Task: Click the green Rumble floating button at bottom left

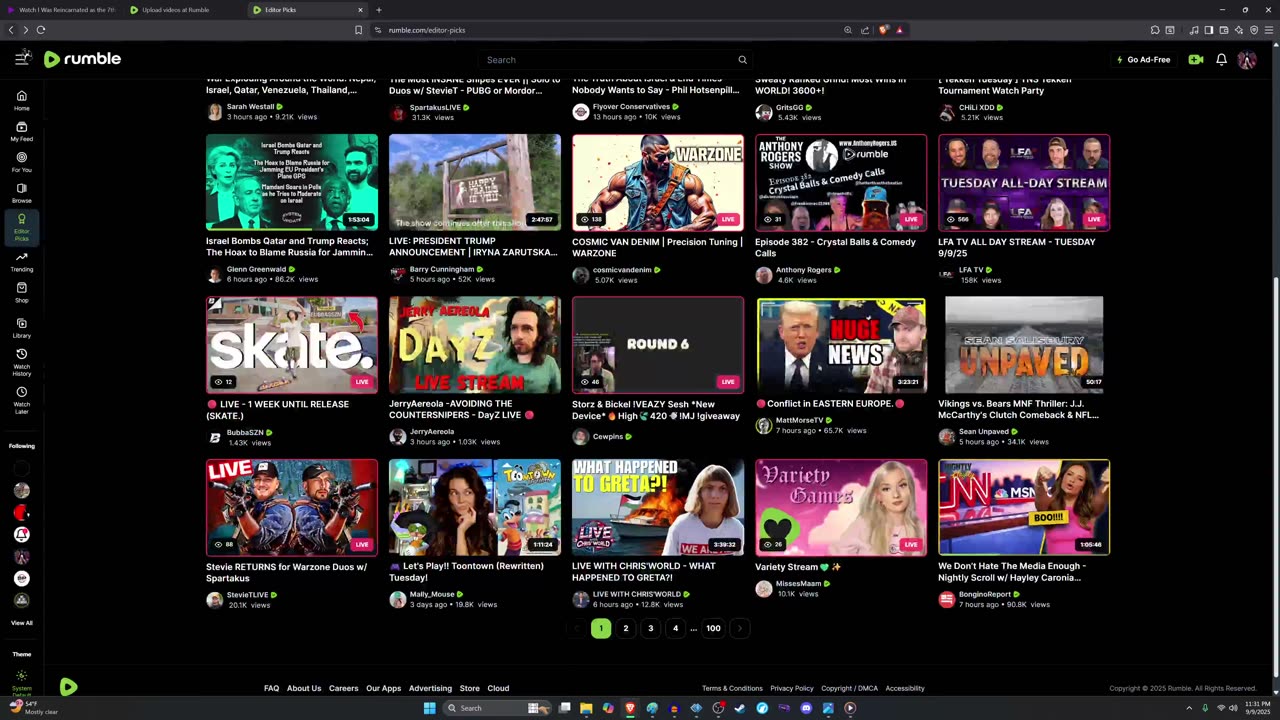Action: [68, 687]
